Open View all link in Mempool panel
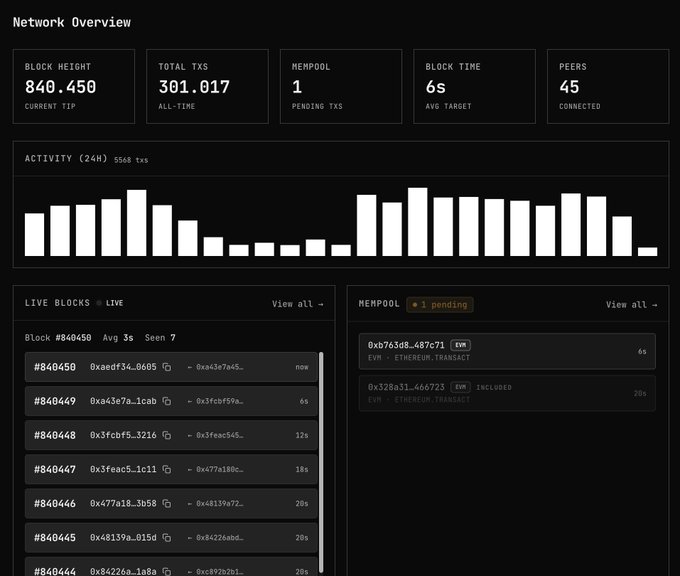 pyautogui.click(x=631, y=305)
